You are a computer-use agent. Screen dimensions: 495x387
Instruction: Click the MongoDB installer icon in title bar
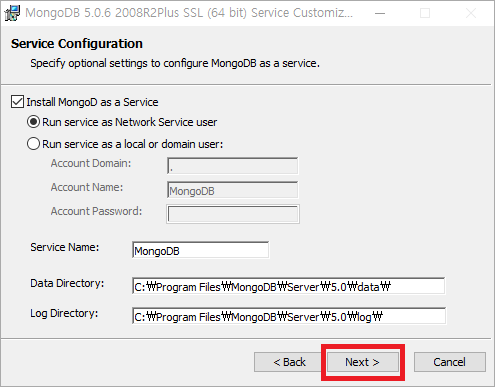pos(12,13)
